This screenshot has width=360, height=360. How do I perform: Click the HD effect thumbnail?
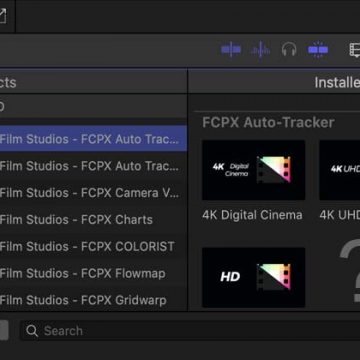tap(254, 277)
